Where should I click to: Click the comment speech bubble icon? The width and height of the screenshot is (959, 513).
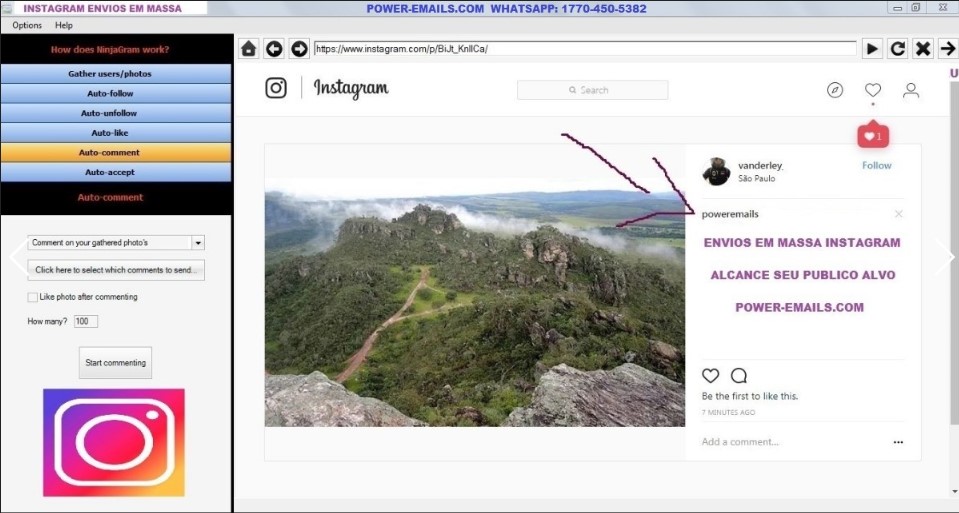[x=739, y=375]
